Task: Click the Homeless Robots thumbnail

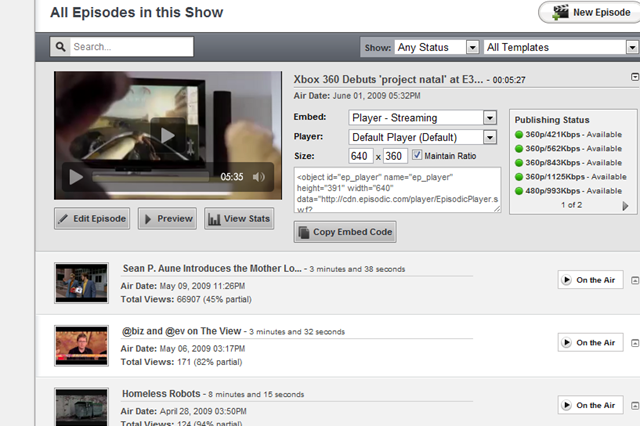Action: 82,407
